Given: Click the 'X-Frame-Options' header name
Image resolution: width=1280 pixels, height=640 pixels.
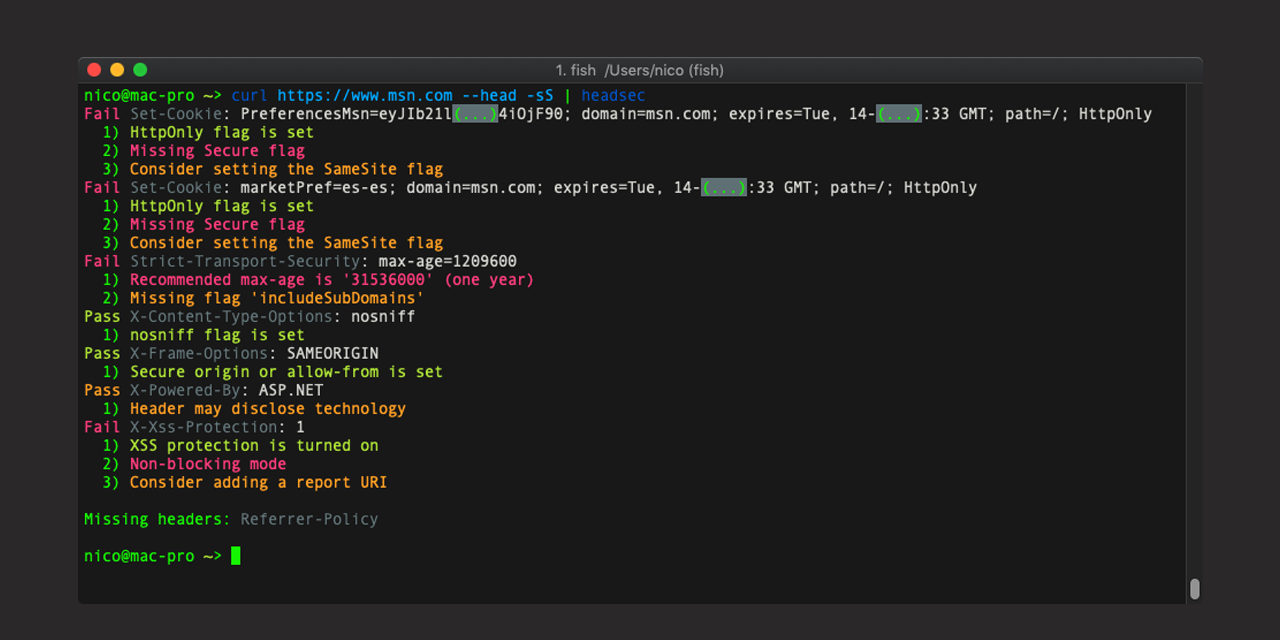Looking at the screenshot, I should (199, 353).
